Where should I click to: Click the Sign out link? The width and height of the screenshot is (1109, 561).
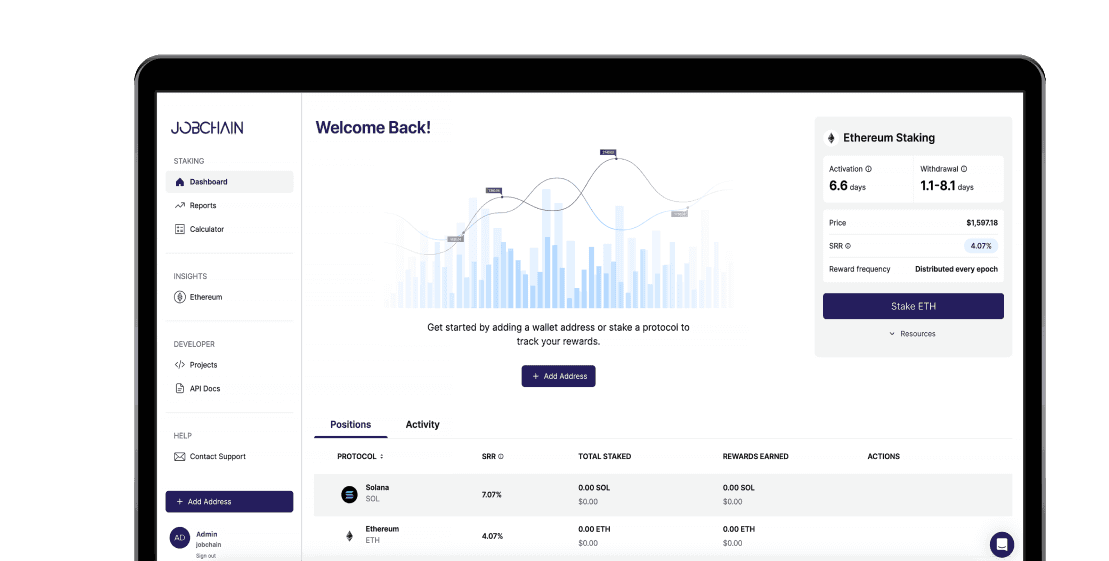click(x=205, y=555)
